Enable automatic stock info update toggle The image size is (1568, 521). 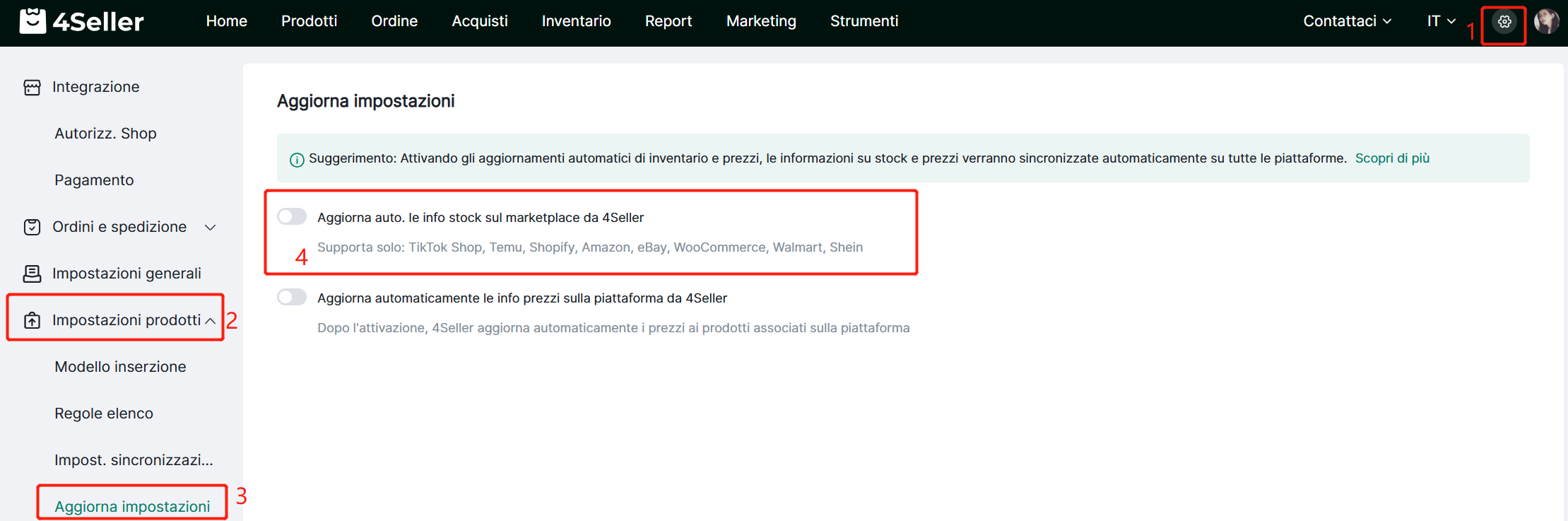(292, 216)
